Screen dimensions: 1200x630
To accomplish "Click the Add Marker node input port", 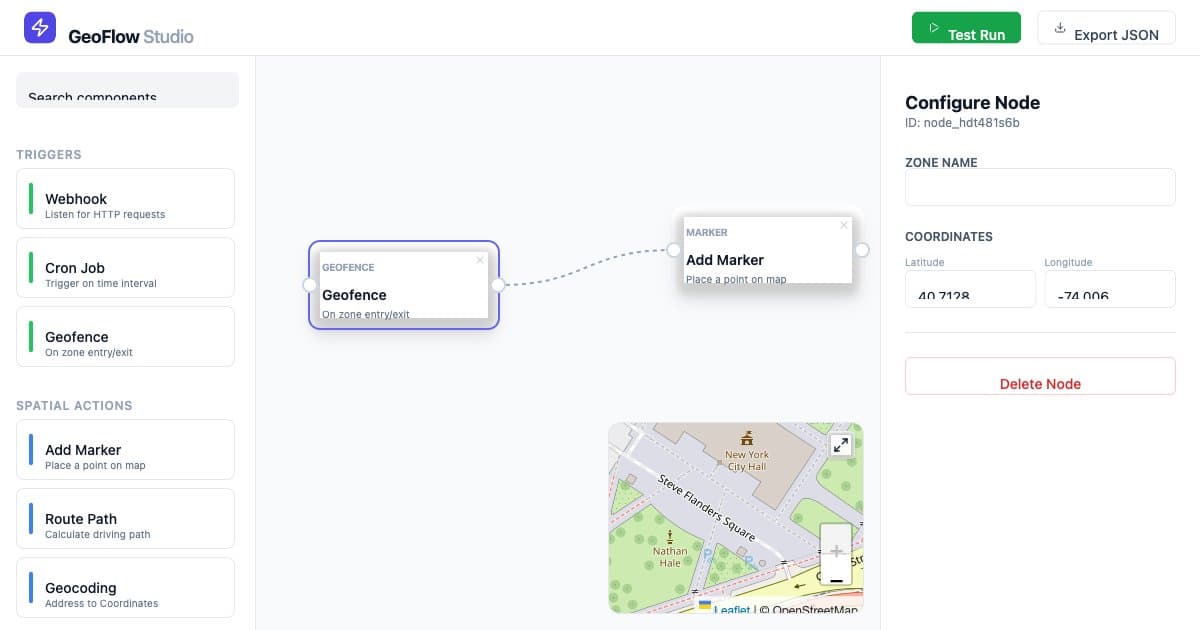I will click(674, 250).
